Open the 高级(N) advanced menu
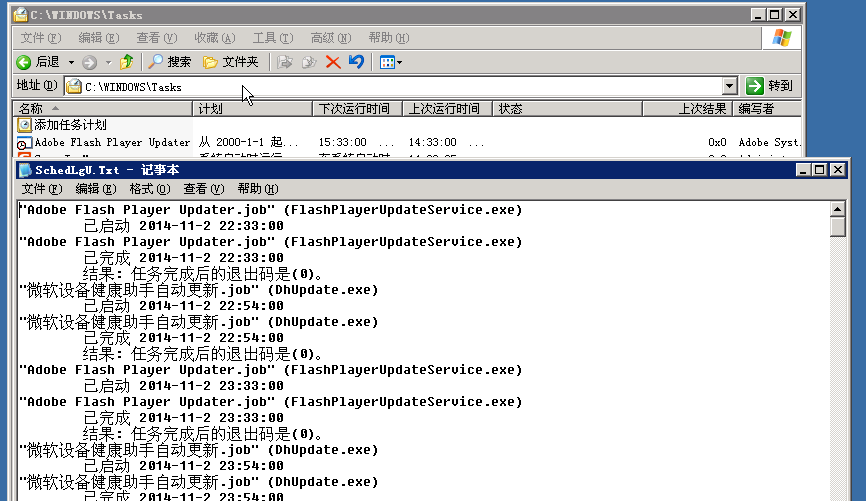The height and width of the screenshot is (501, 866). (331, 38)
